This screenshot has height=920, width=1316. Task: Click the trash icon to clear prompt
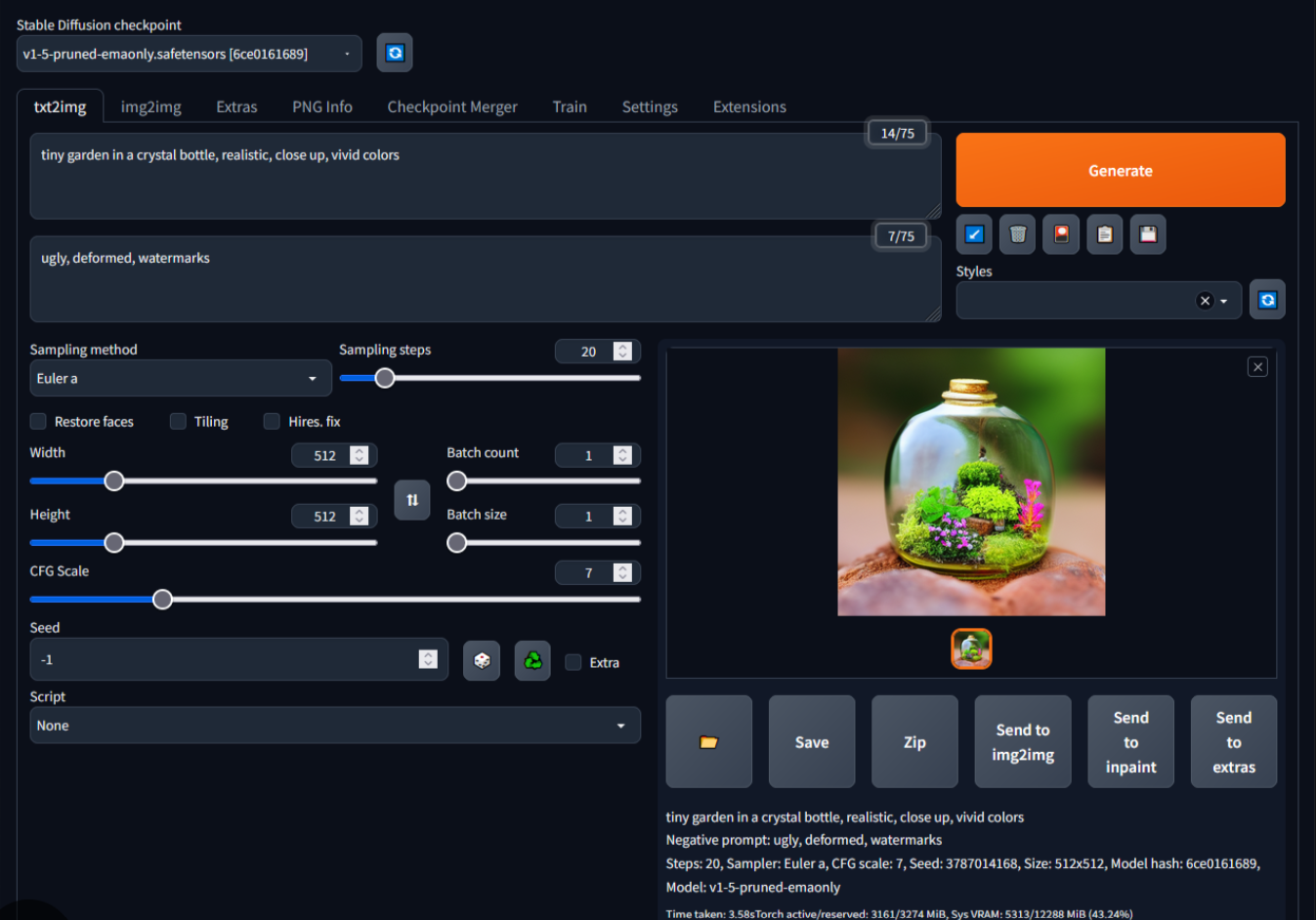tap(1017, 234)
